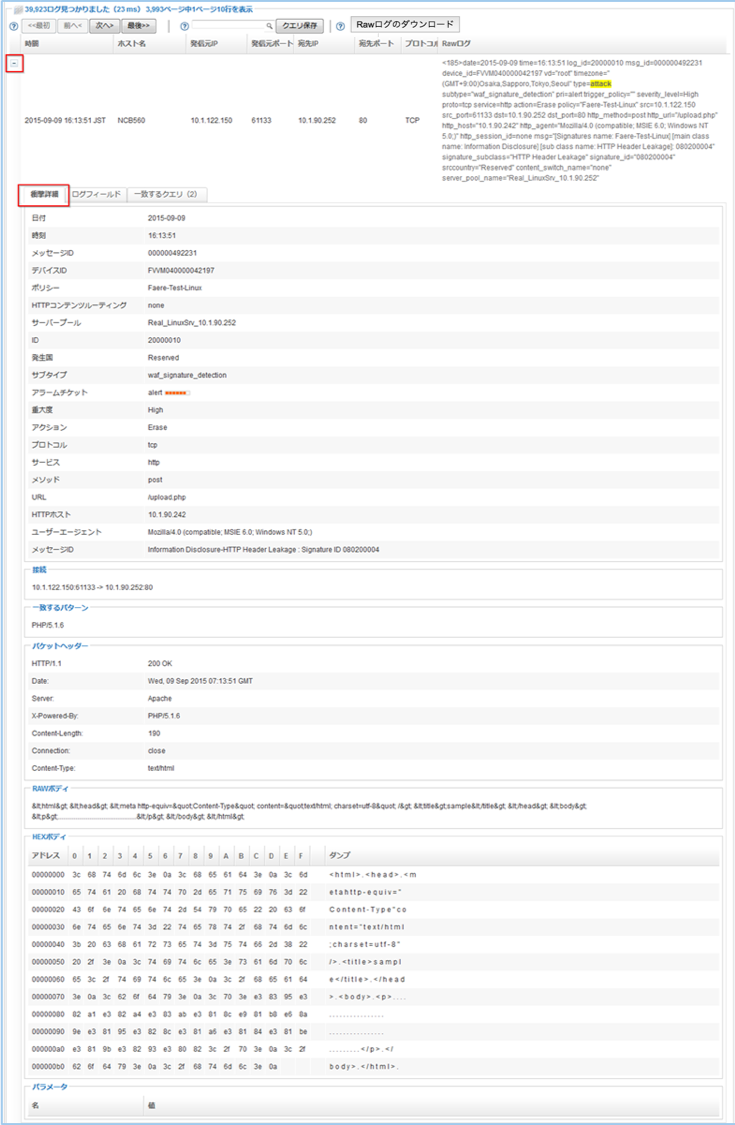The height and width of the screenshot is (1125, 735).
Task: Click the help icon beside the search field
Action: pyautogui.click(x=184, y=26)
